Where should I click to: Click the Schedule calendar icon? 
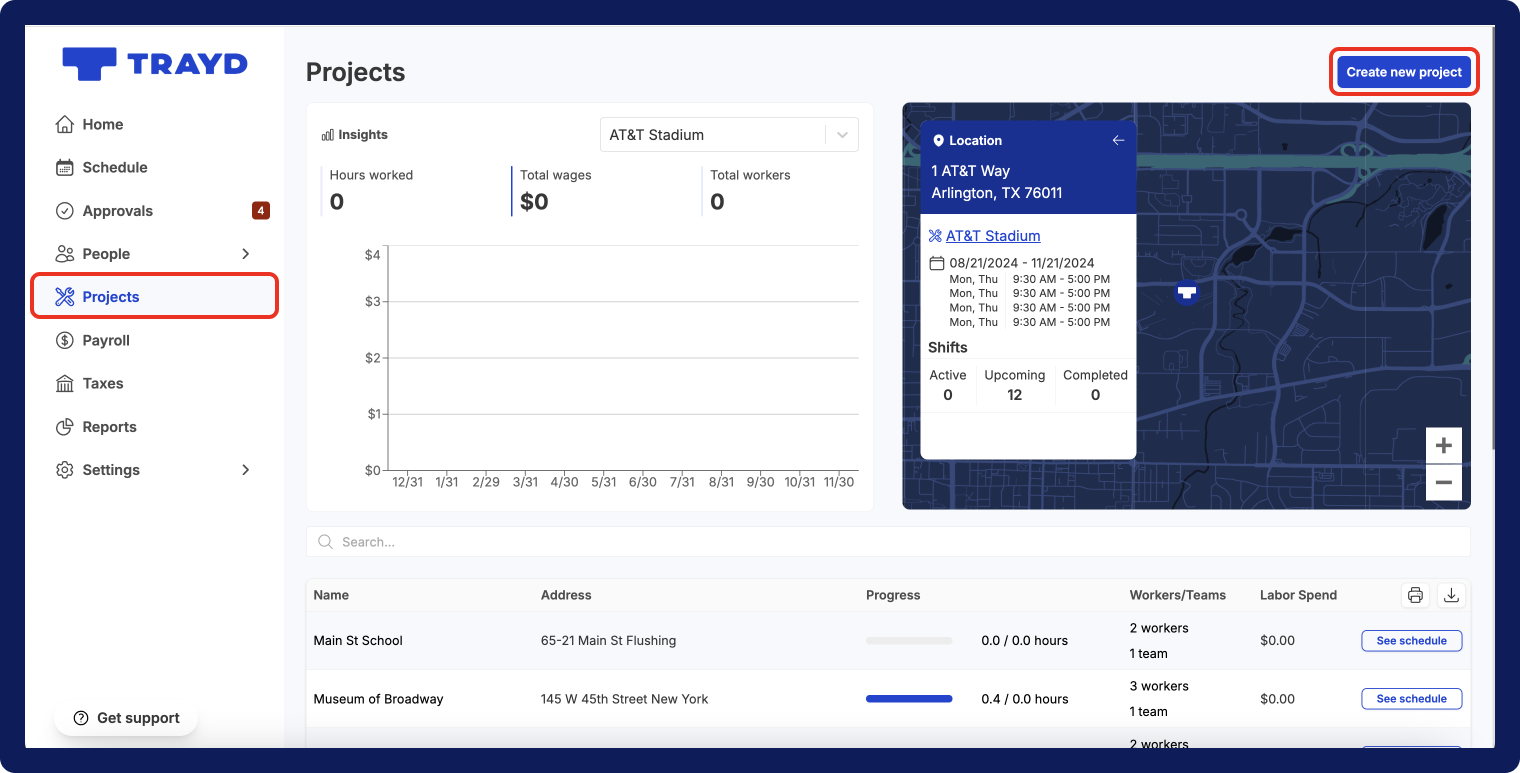coord(65,167)
